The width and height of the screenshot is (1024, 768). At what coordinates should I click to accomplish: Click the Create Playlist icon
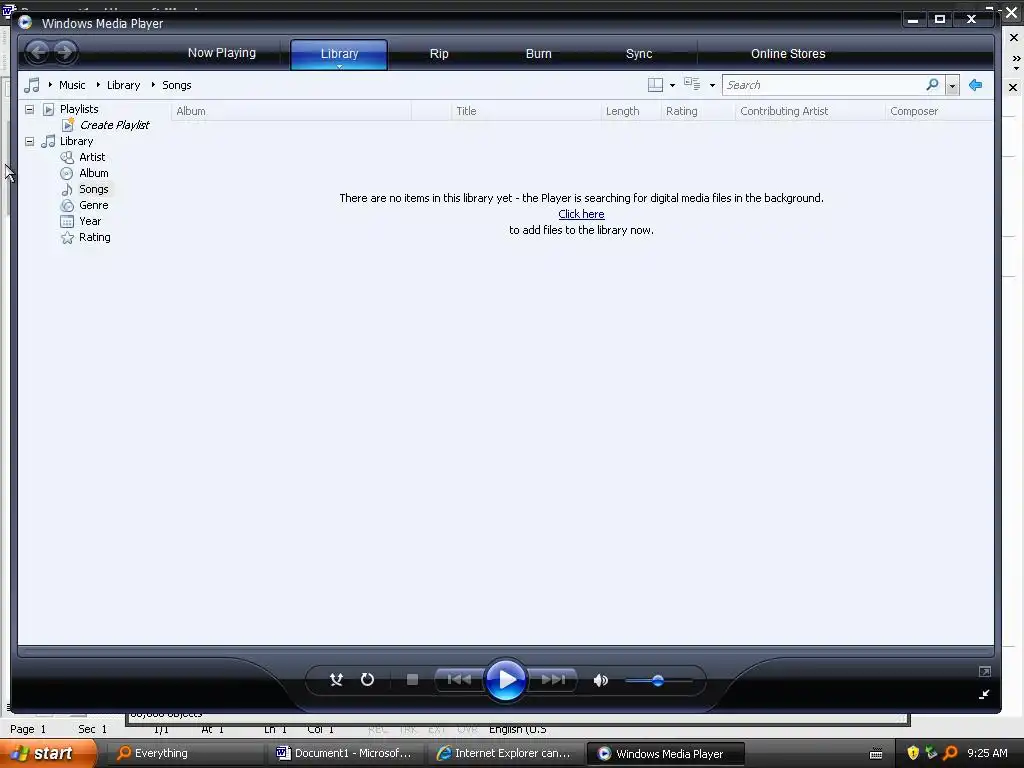(67, 125)
